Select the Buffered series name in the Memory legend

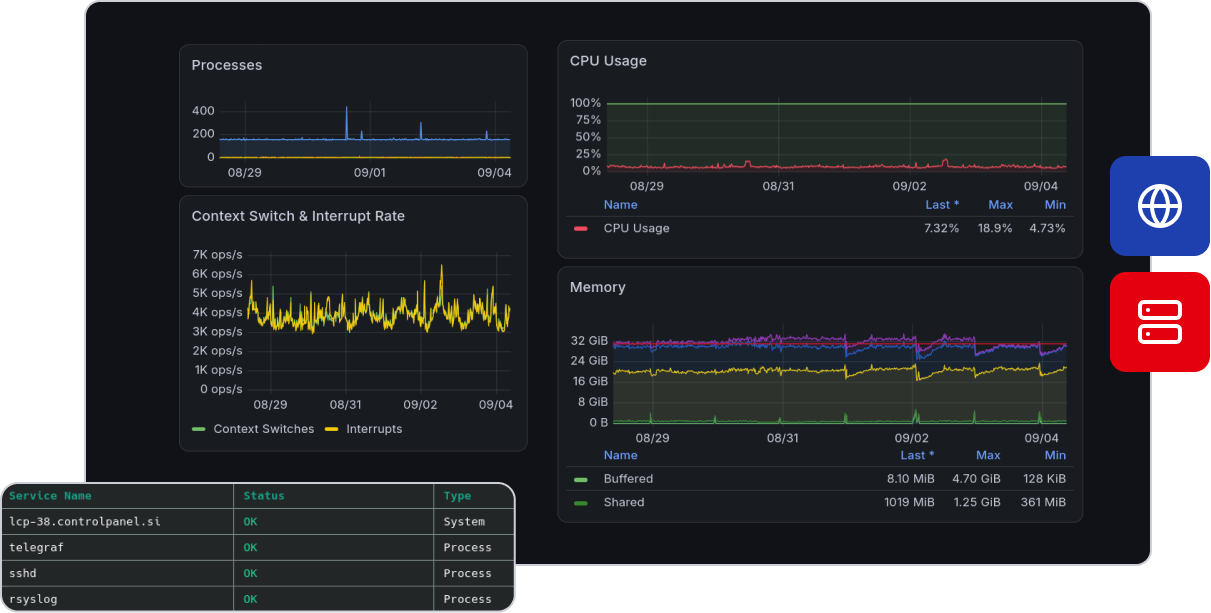click(x=628, y=479)
